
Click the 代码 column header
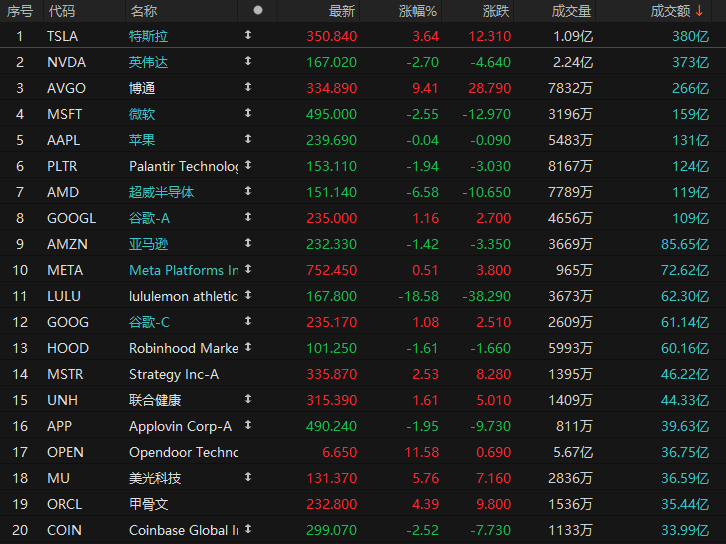[61, 11]
